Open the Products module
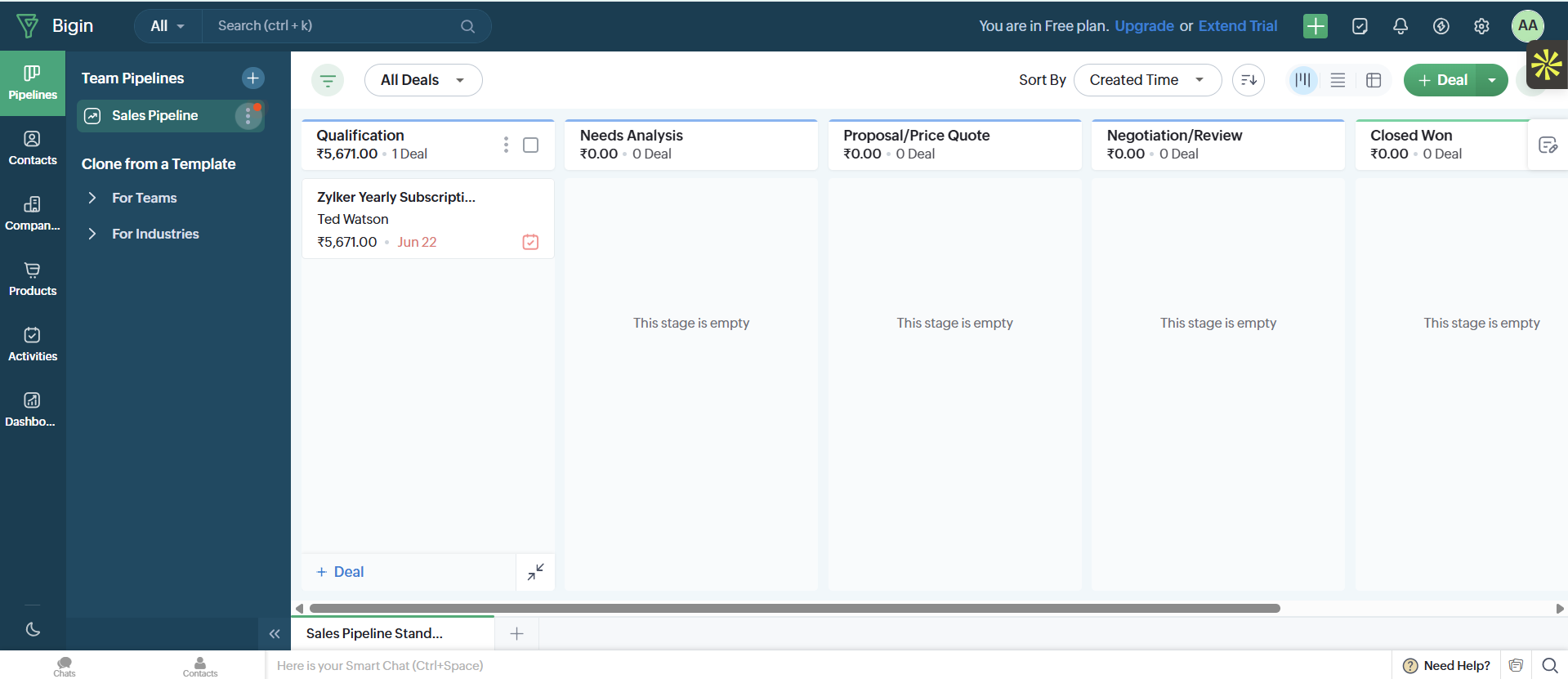Image resolution: width=1568 pixels, height=679 pixels. (x=33, y=279)
